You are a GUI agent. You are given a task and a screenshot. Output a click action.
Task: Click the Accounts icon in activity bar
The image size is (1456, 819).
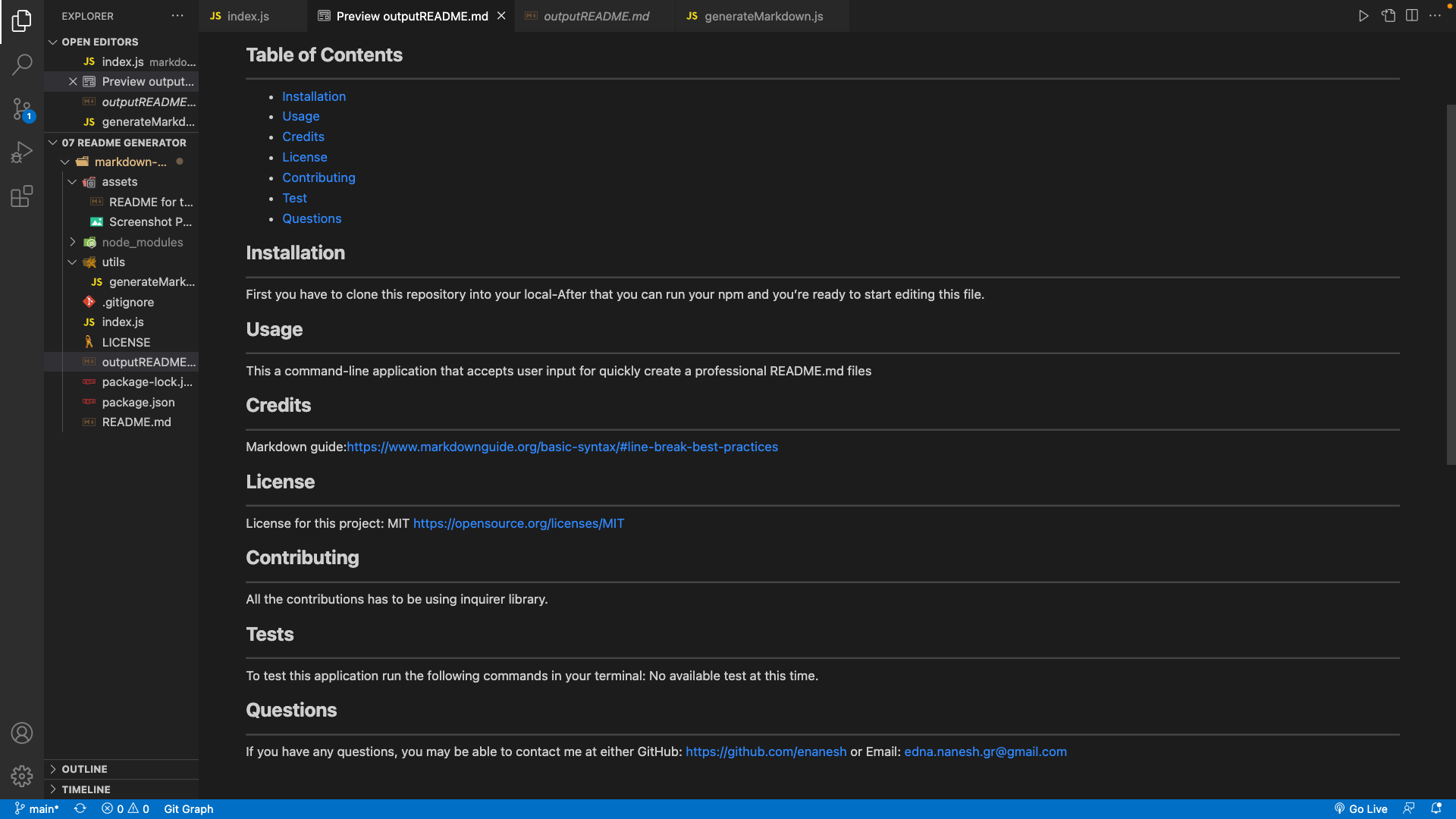pyautogui.click(x=22, y=733)
